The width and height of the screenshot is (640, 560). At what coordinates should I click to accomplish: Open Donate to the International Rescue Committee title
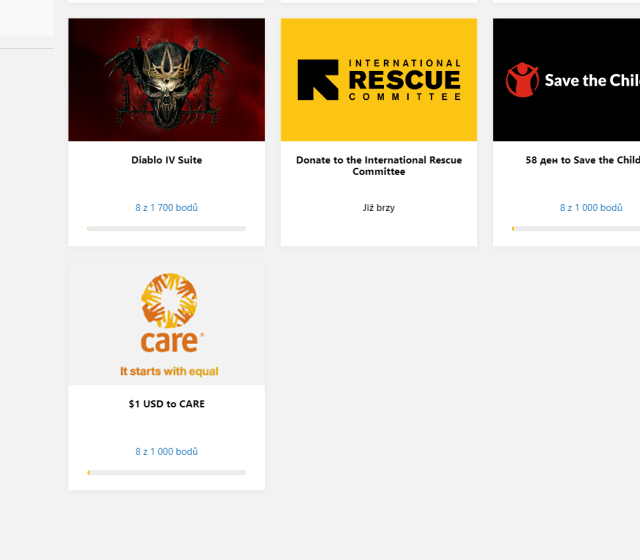coord(379,166)
